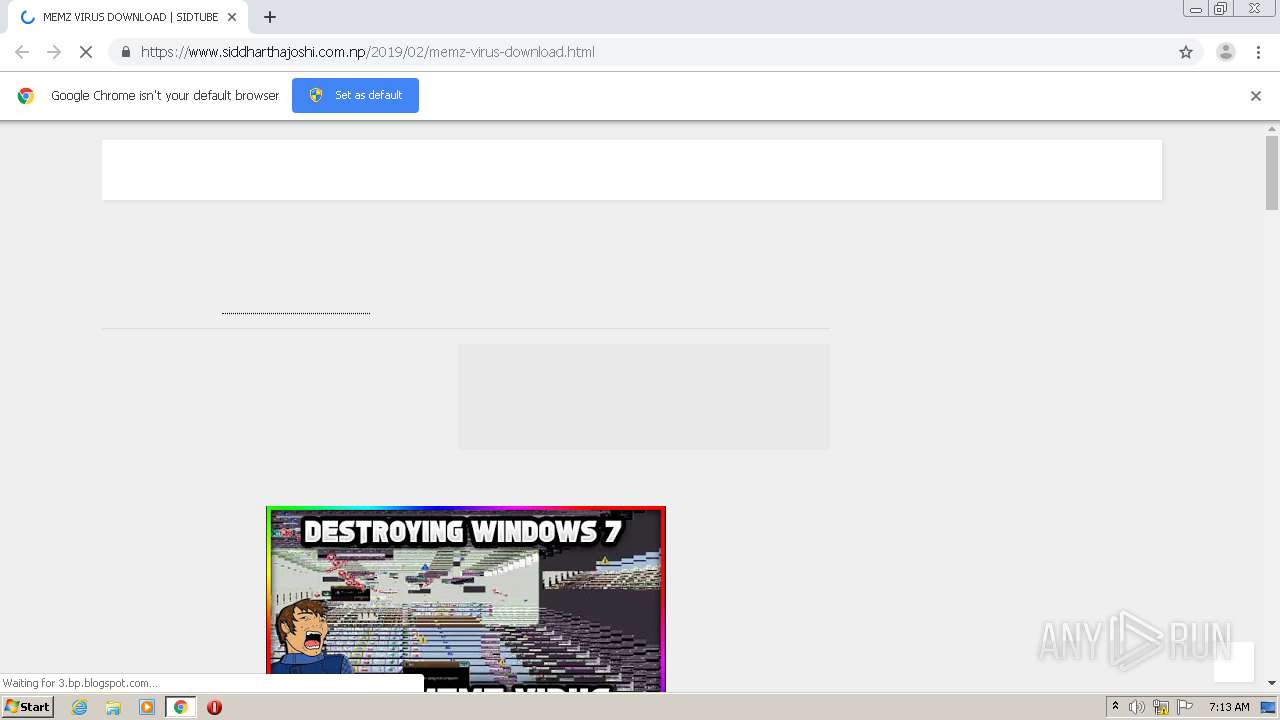Image resolution: width=1280 pixels, height=720 pixels.
Task: Open the Action Center flag icon
Action: pos(1185,707)
